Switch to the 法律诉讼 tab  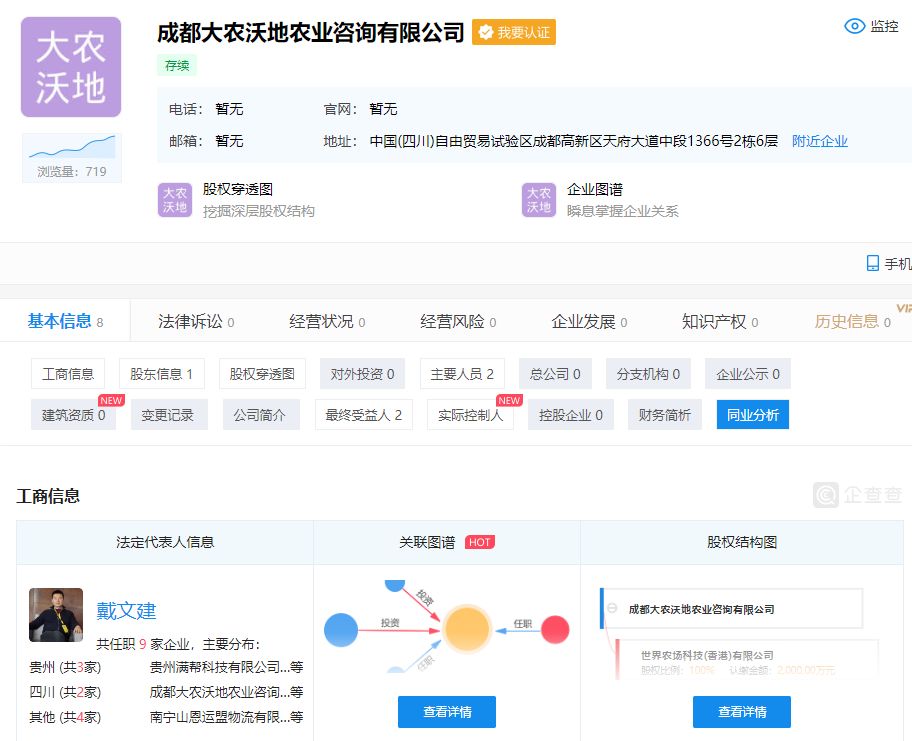point(190,322)
